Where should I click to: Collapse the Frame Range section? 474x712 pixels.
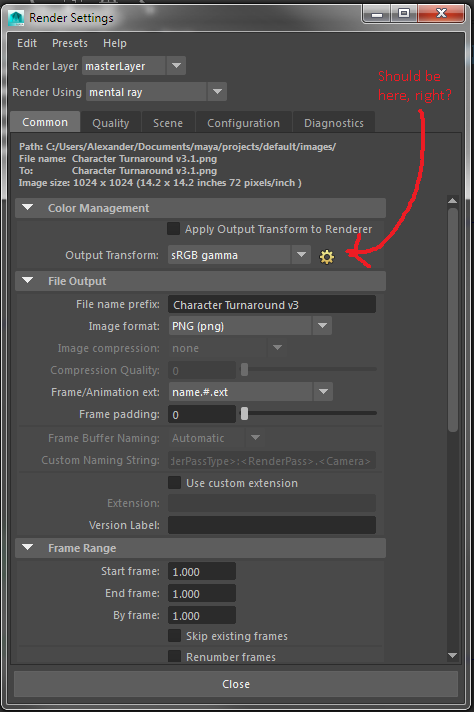28,548
